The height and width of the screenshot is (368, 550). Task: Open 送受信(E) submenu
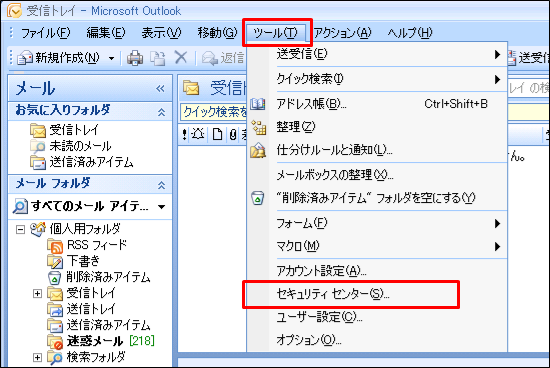(377, 54)
